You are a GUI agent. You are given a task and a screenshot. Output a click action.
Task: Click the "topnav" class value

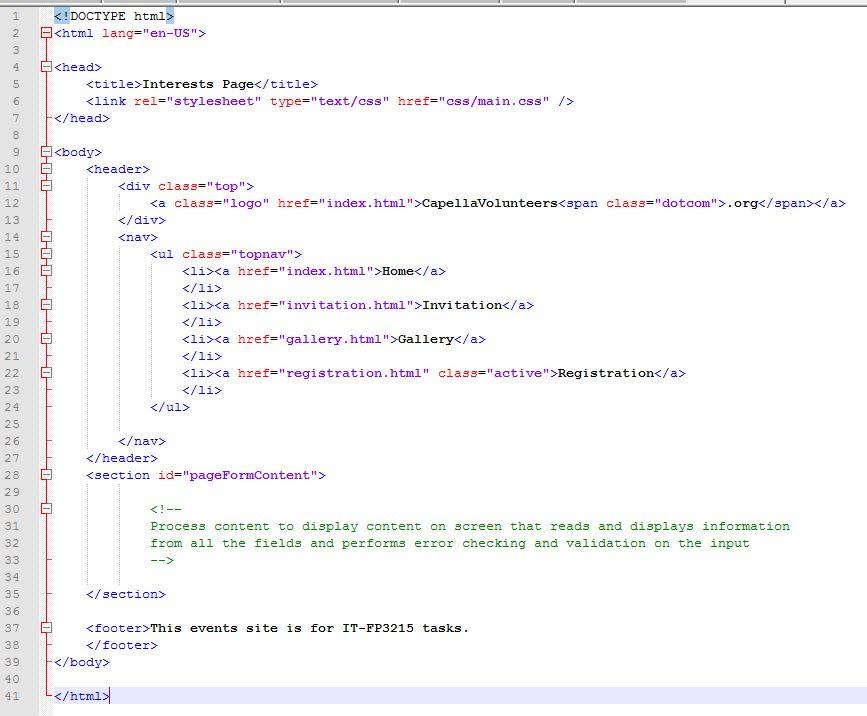click(x=262, y=254)
